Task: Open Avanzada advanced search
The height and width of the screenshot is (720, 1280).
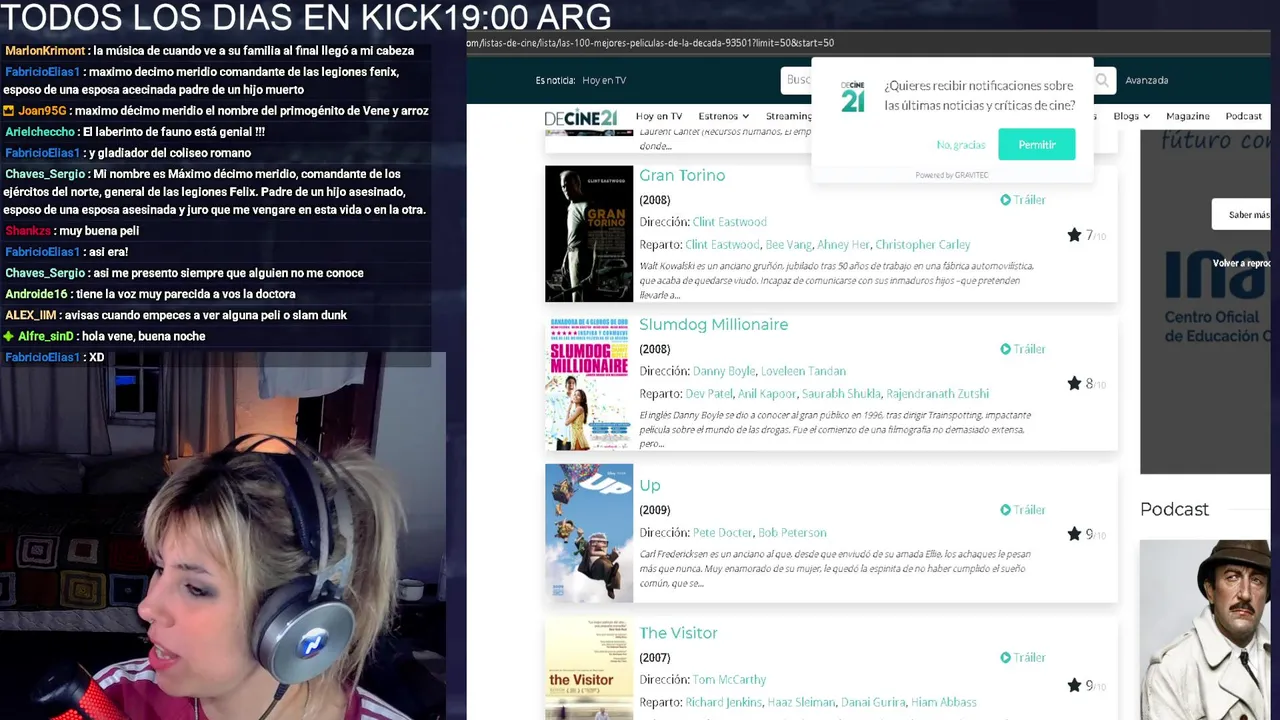Action: [x=1147, y=80]
